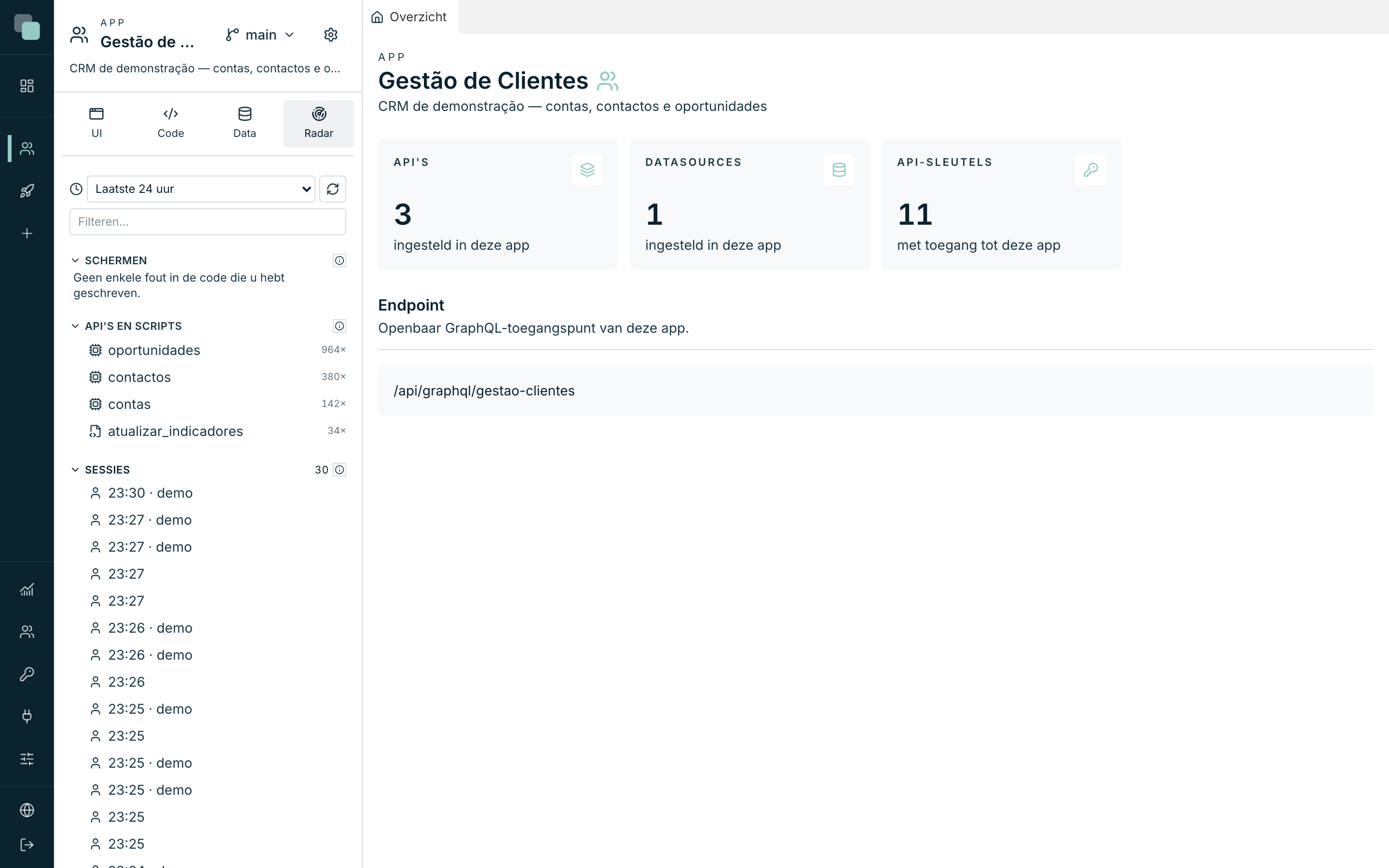This screenshot has width=1389, height=868.
Task: Open the dashboard grid icon
Action: (27, 86)
